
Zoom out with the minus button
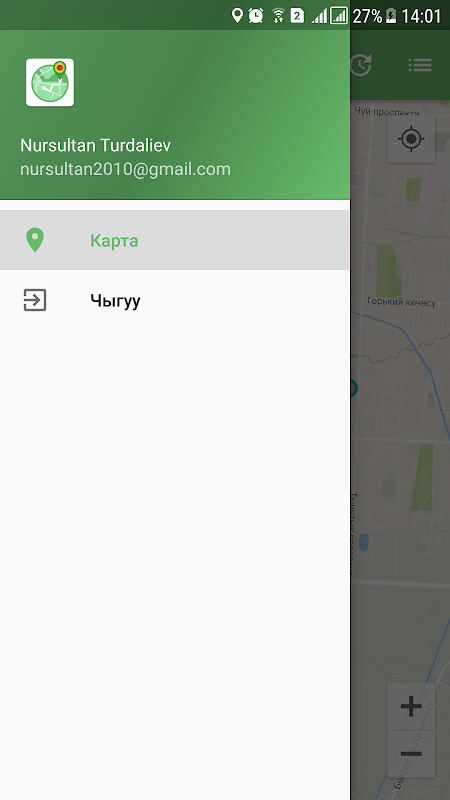click(411, 754)
